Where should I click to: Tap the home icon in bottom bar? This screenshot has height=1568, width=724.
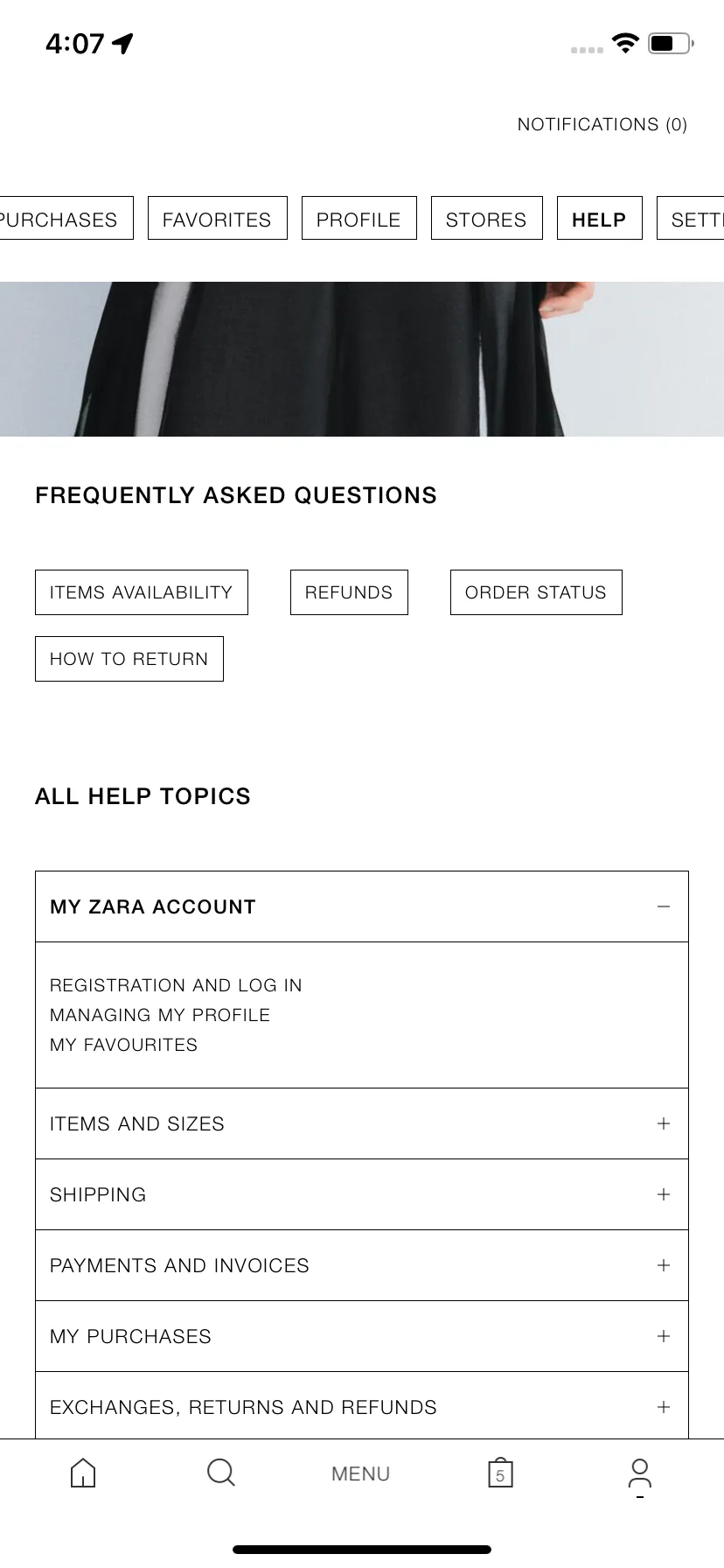tap(83, 1473)
